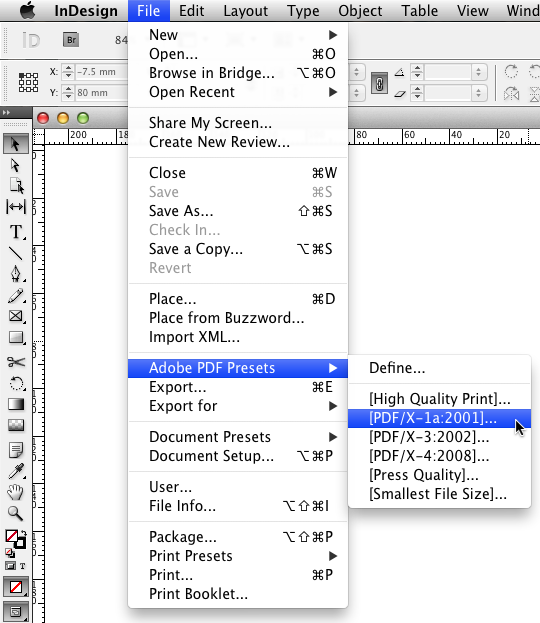Expand the tools panel double arrow

(x=6, y=113)
